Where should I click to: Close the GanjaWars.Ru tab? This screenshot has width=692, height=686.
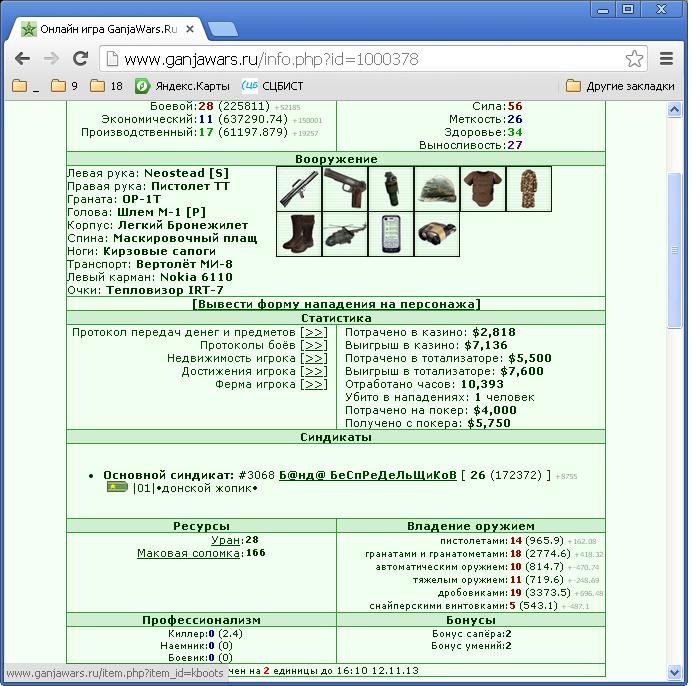click(x=190, y=29)
